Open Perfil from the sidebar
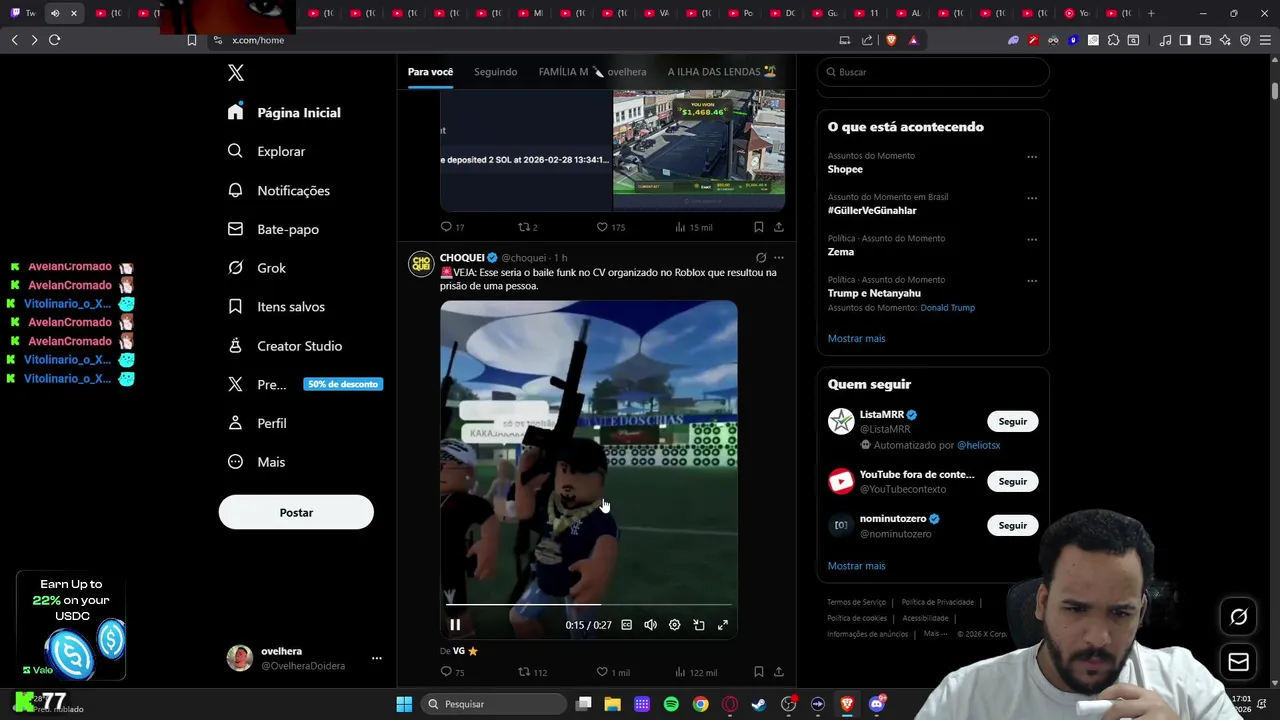 coord(257,423)
